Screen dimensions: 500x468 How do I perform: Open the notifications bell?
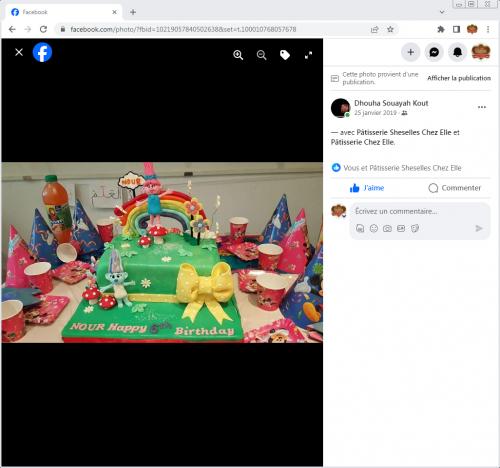(457, 52)
